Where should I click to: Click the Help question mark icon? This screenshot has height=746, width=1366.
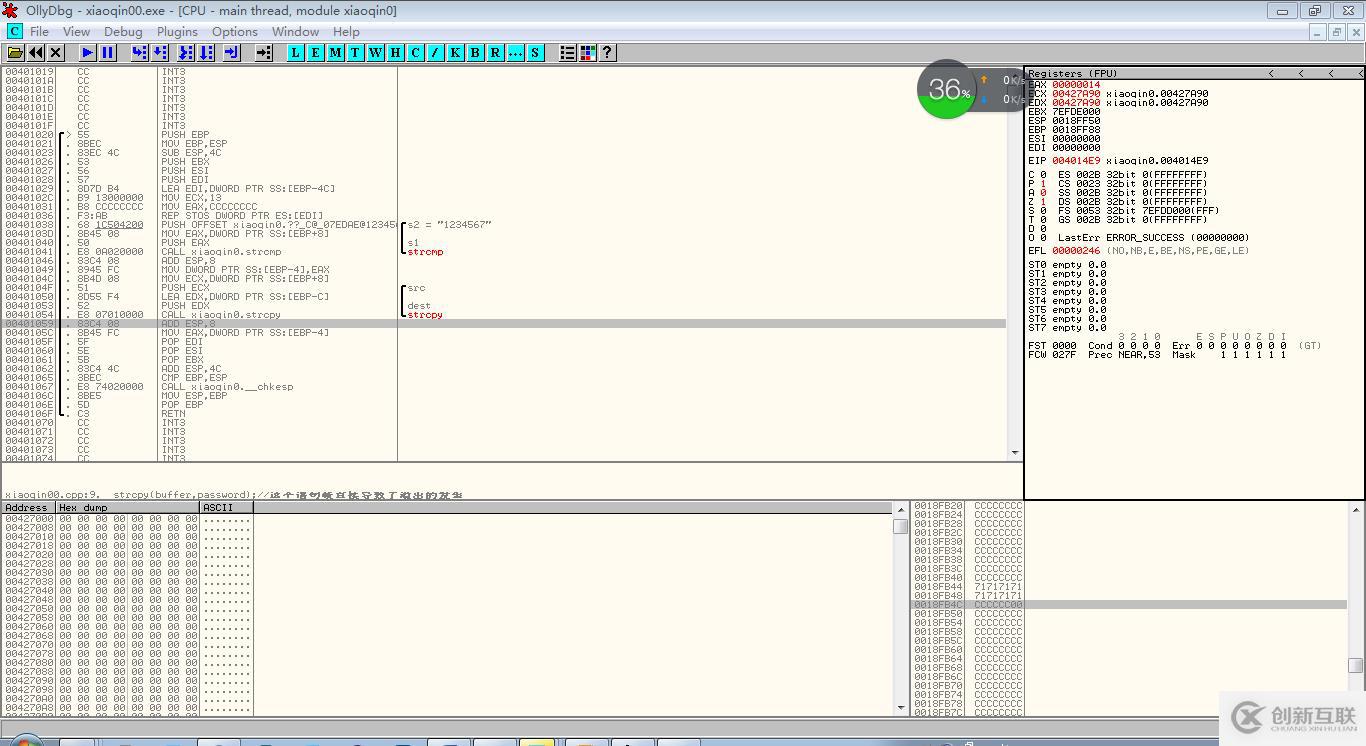click(607, 52)
